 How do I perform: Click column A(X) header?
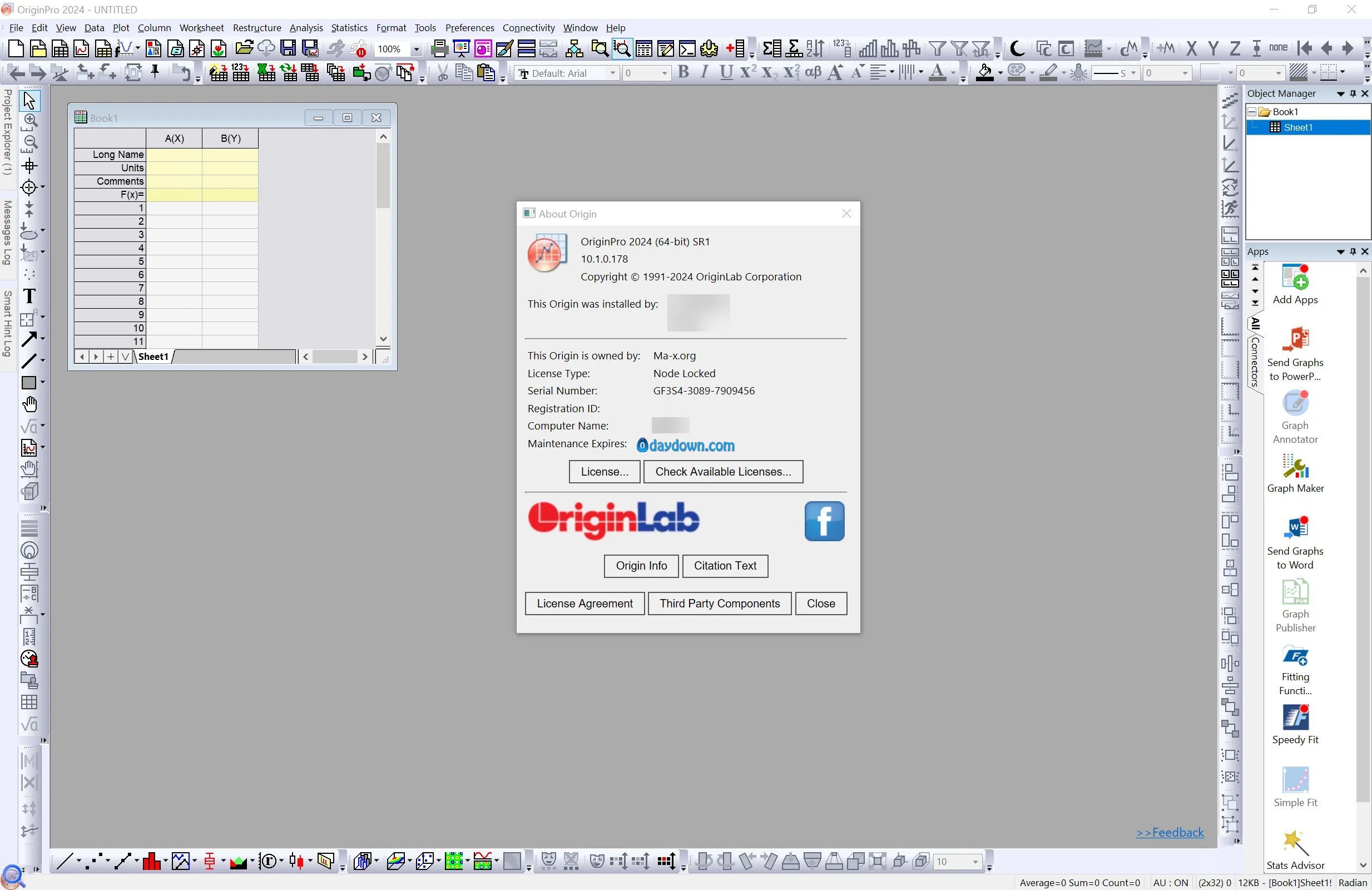(x=174, y=139)
